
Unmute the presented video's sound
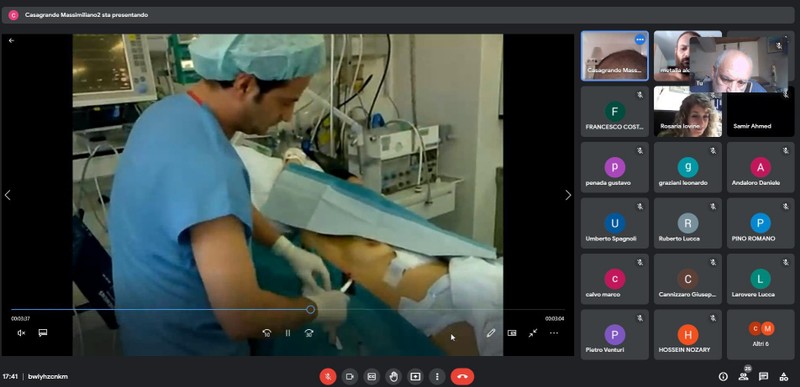(x=21, y=333)
